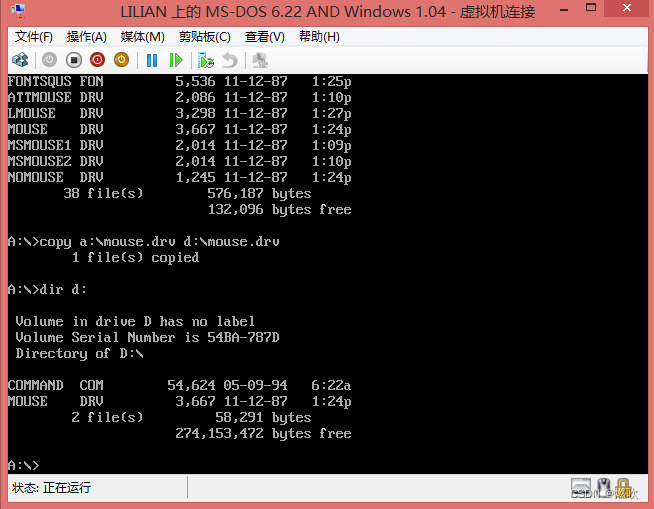Open the 媒体(M) menu
Screen dimensions: 654x509
click(x=143, y=37)
